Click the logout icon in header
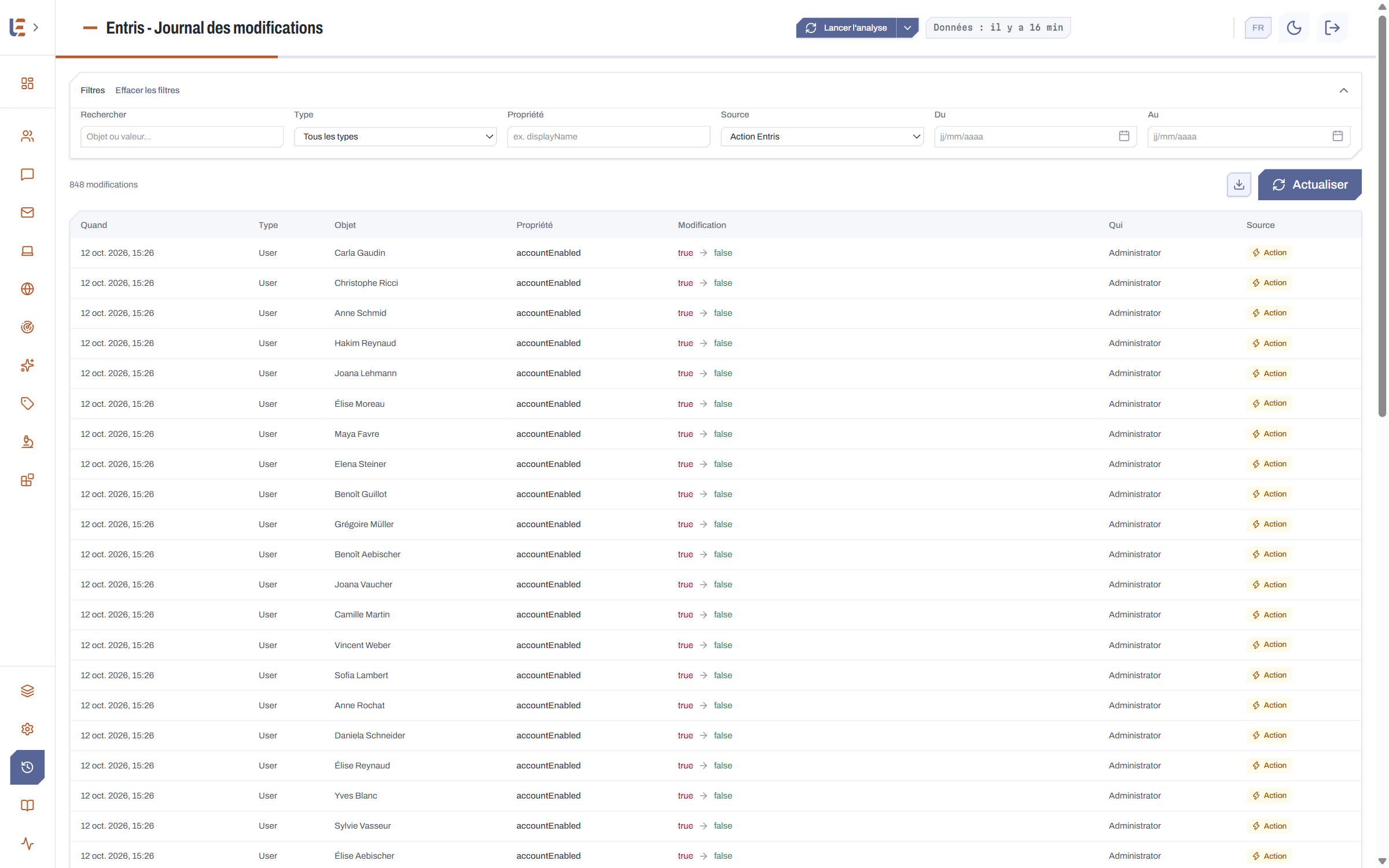1389x868 pixels. [1332, 28]
